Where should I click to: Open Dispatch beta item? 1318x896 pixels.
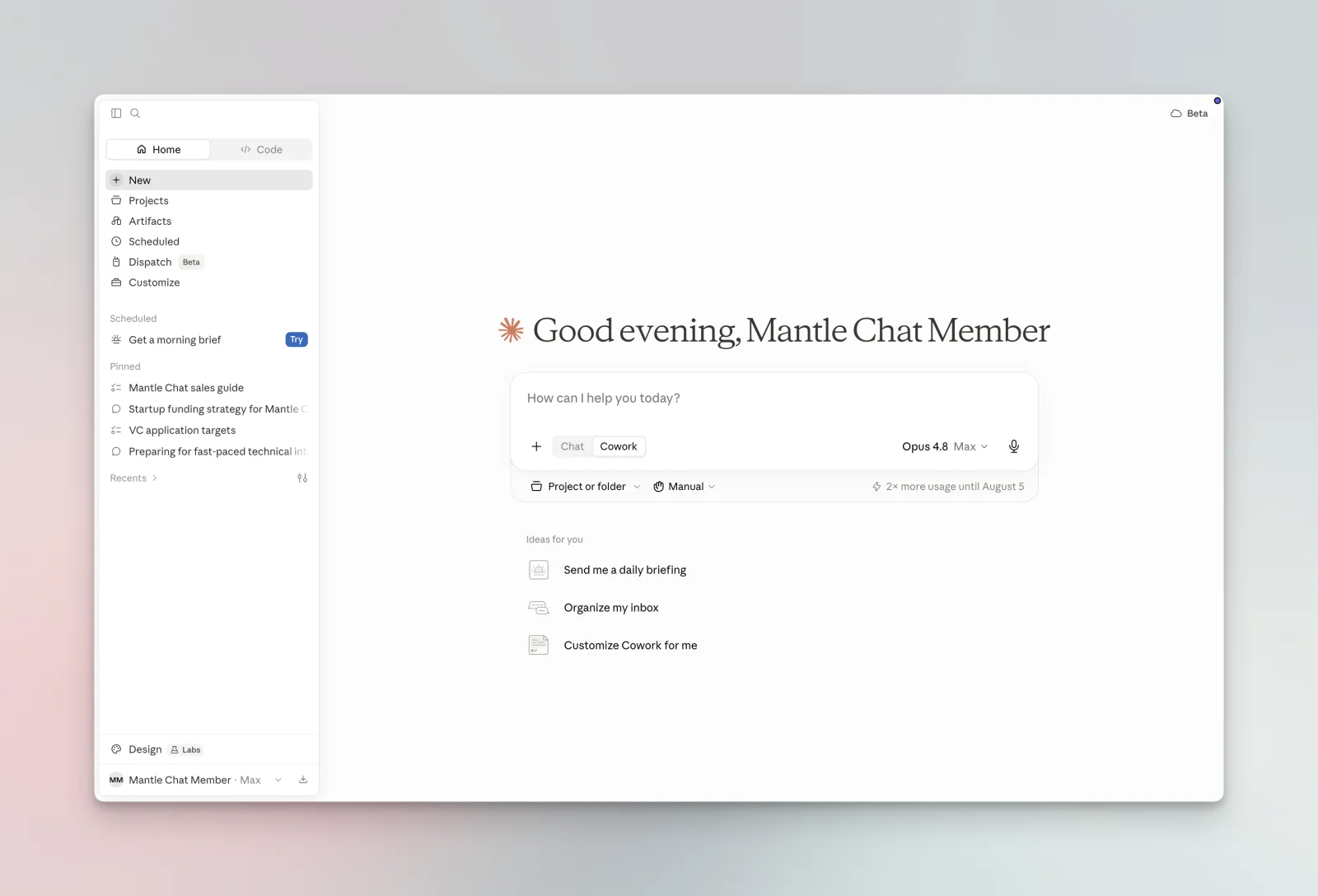tap(209, 262)
